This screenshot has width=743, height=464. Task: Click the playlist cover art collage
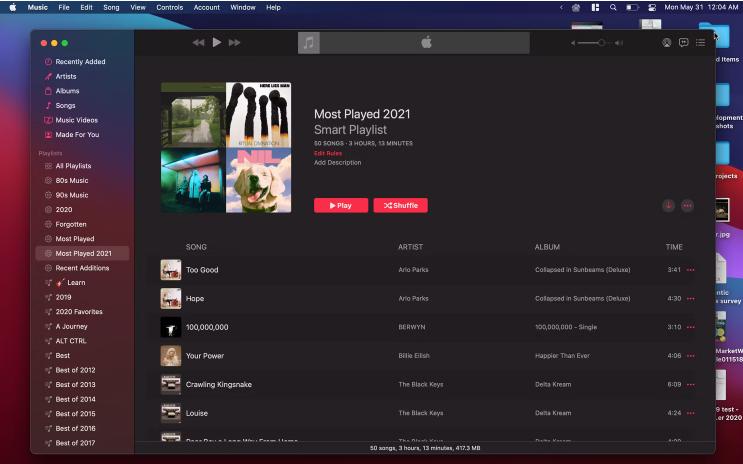(226, 147)
